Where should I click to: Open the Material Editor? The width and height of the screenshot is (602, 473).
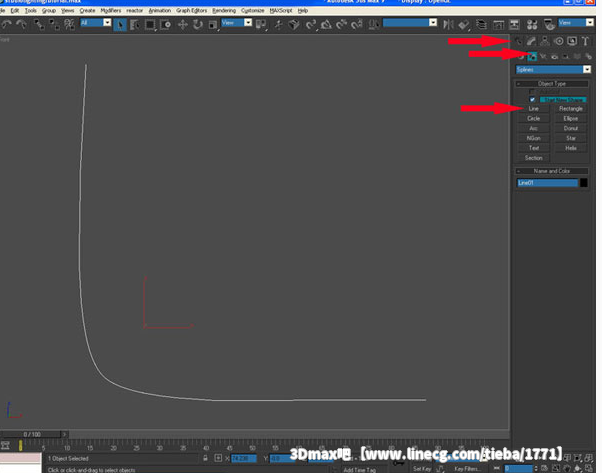tap(532, 25)
